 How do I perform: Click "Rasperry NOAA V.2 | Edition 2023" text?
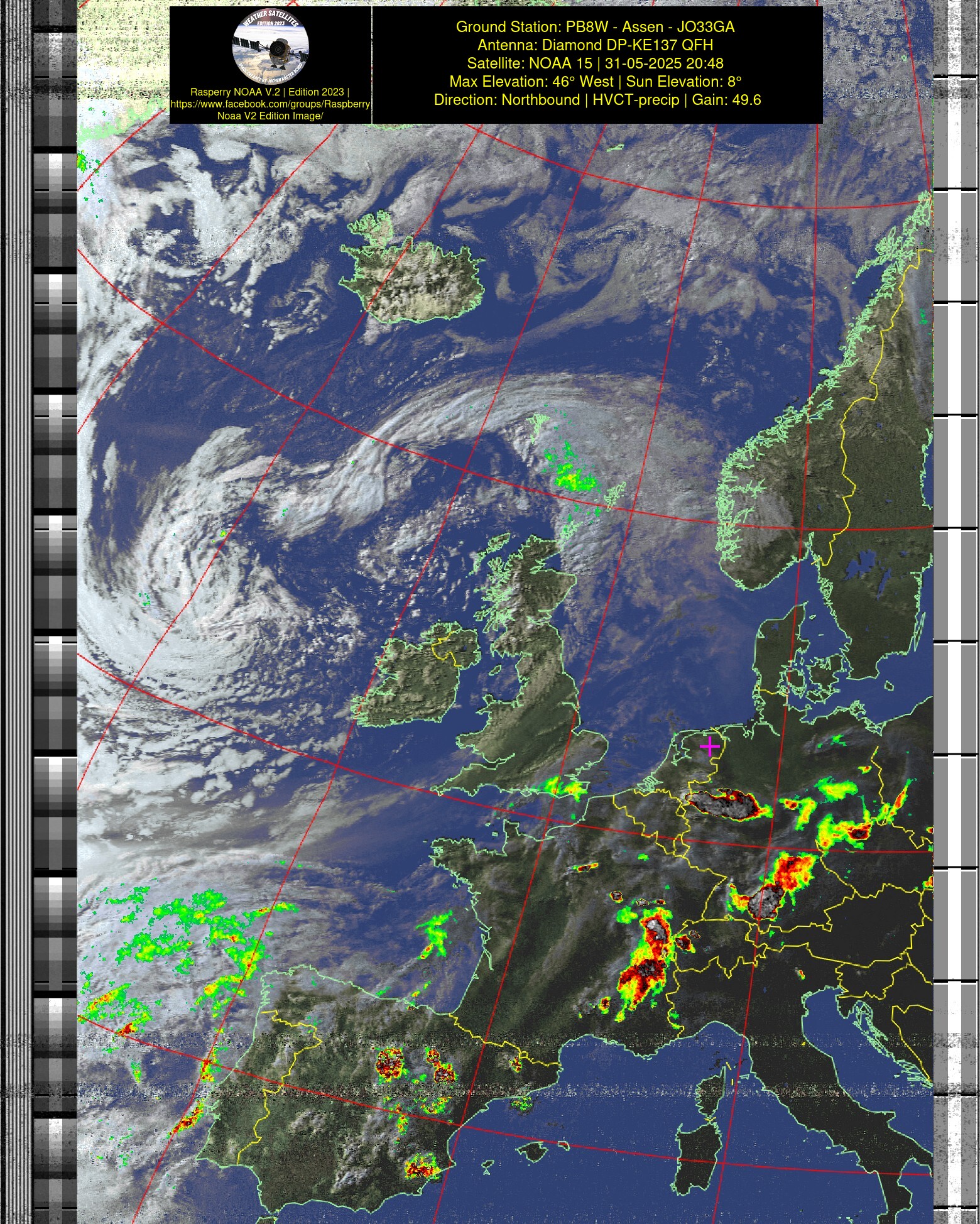click(x=268, y=92)
